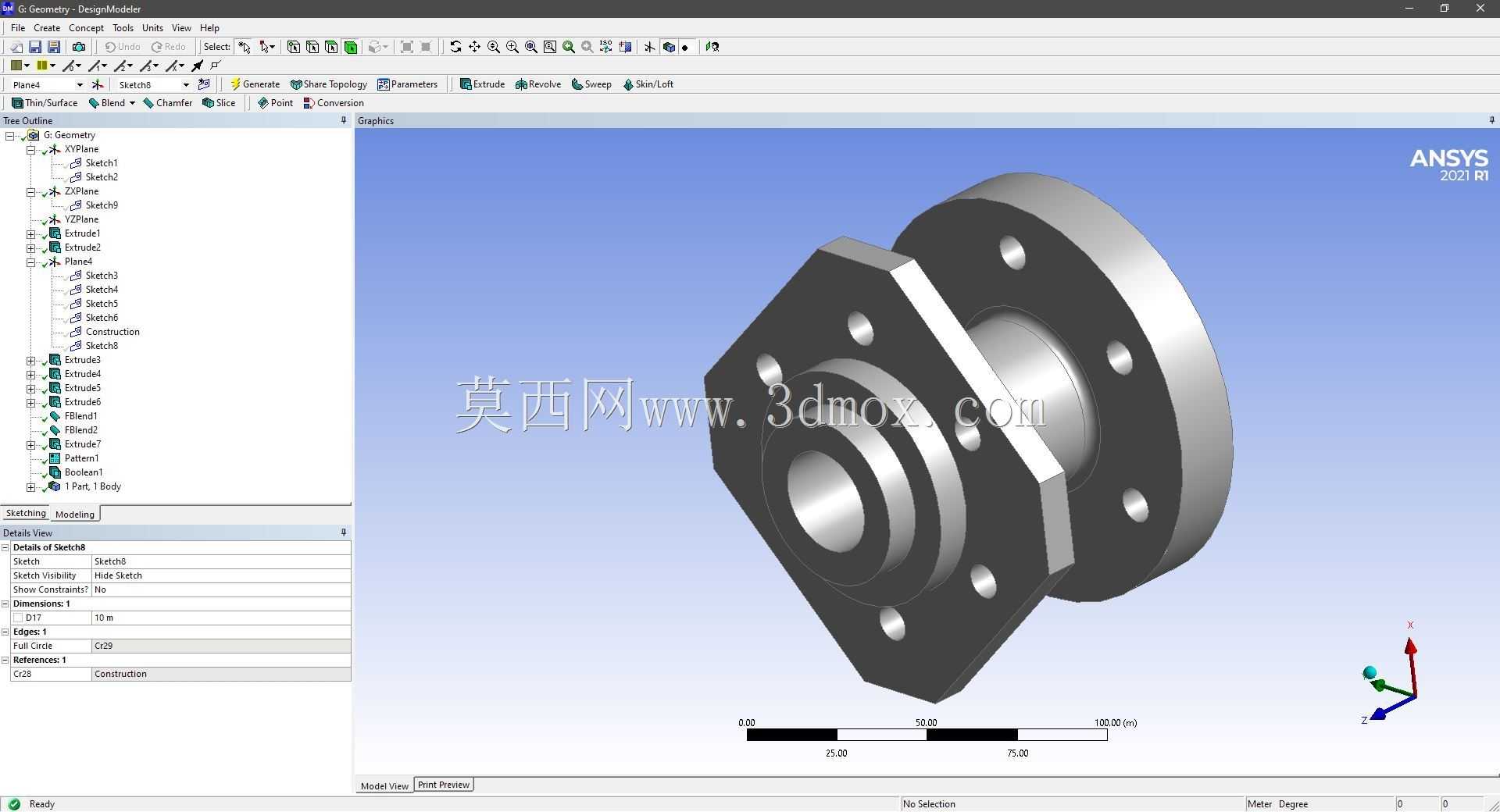This screenshot has width=1500, height=812.
Task: Toggle the green body selection filter
Action: coord(351,47)
